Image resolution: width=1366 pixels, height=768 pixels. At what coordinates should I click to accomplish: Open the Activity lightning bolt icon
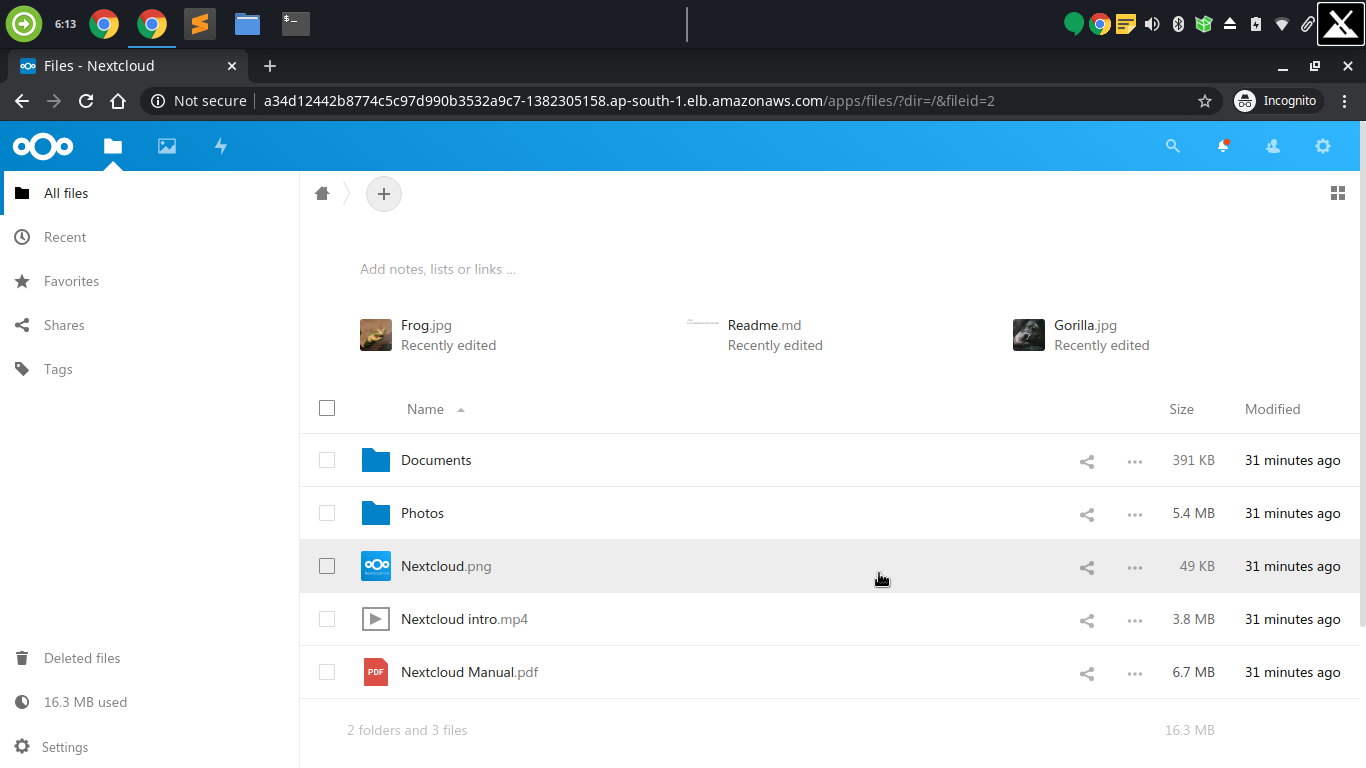tap(221, 146)
